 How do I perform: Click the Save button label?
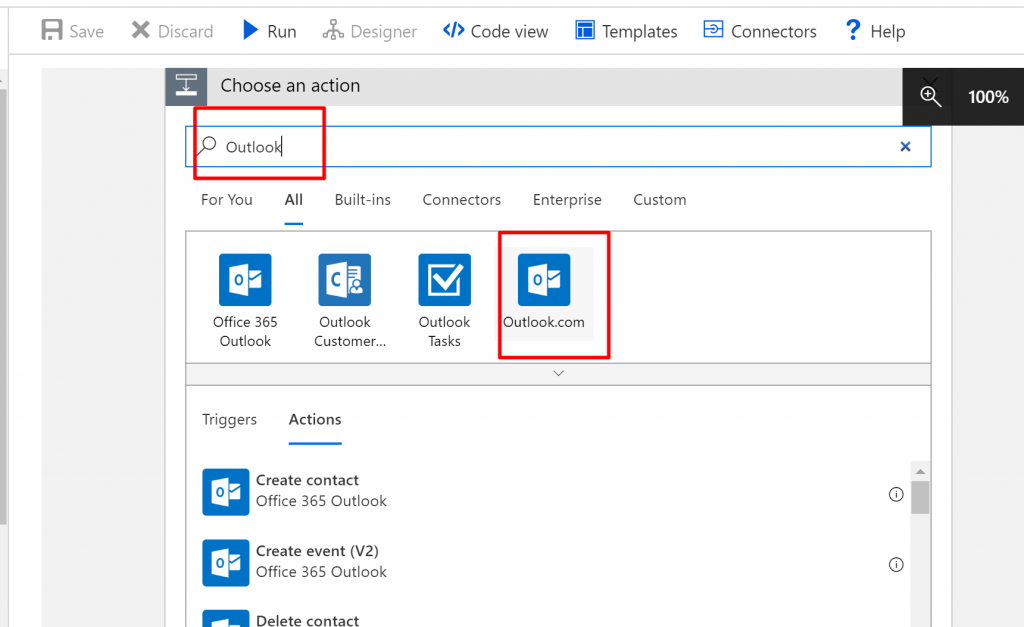(x=87, y=31)
